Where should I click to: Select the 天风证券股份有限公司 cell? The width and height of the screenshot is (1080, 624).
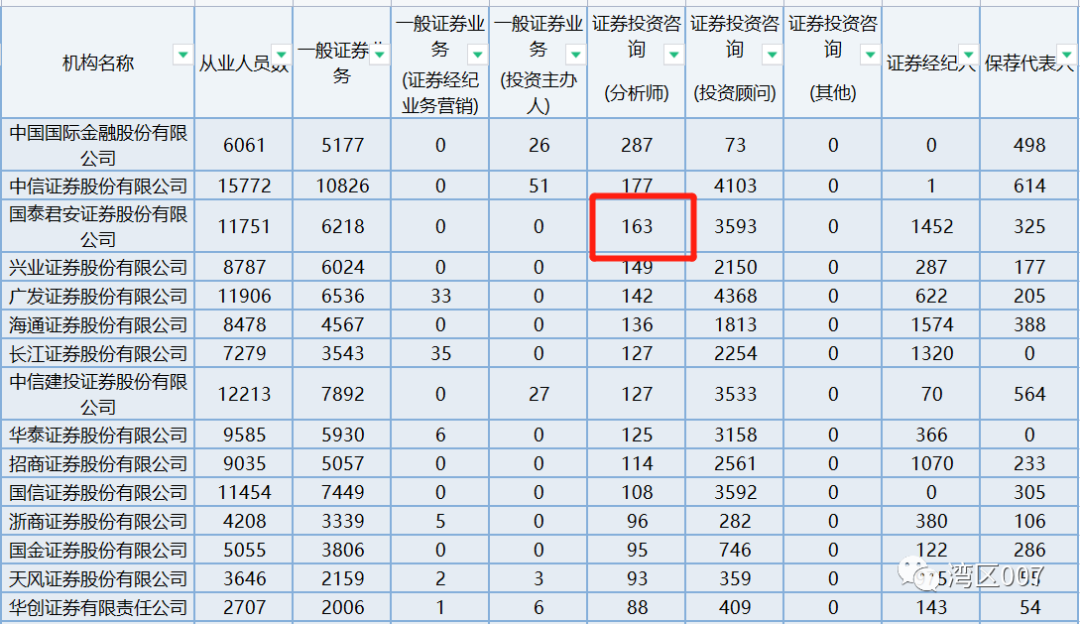click(x=98, y=579)
